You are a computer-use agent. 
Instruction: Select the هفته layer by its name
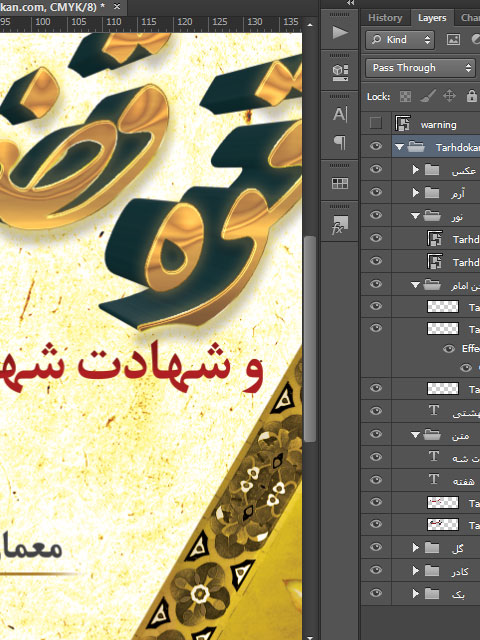coord(463,482)
